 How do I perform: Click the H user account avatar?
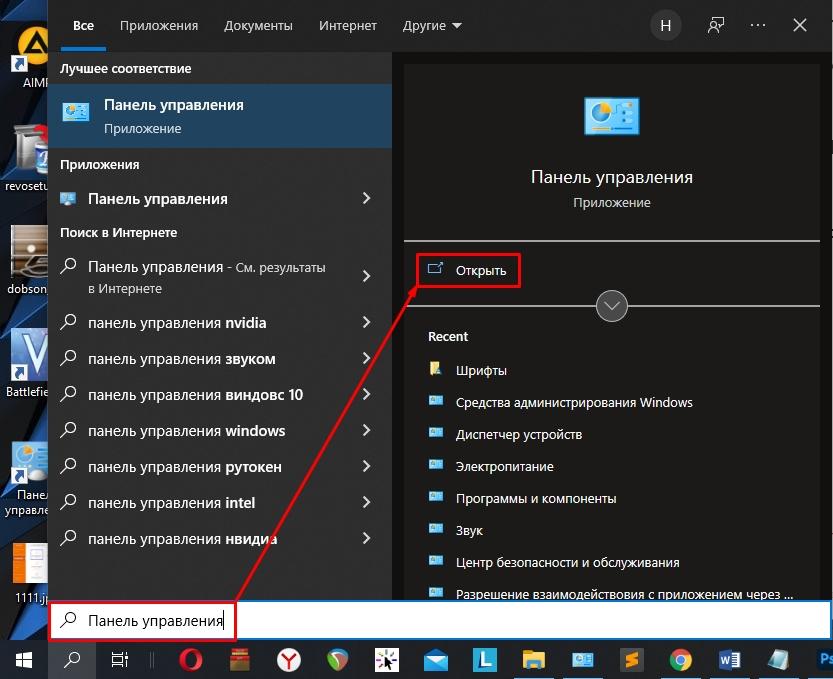[x=666, y=25]
